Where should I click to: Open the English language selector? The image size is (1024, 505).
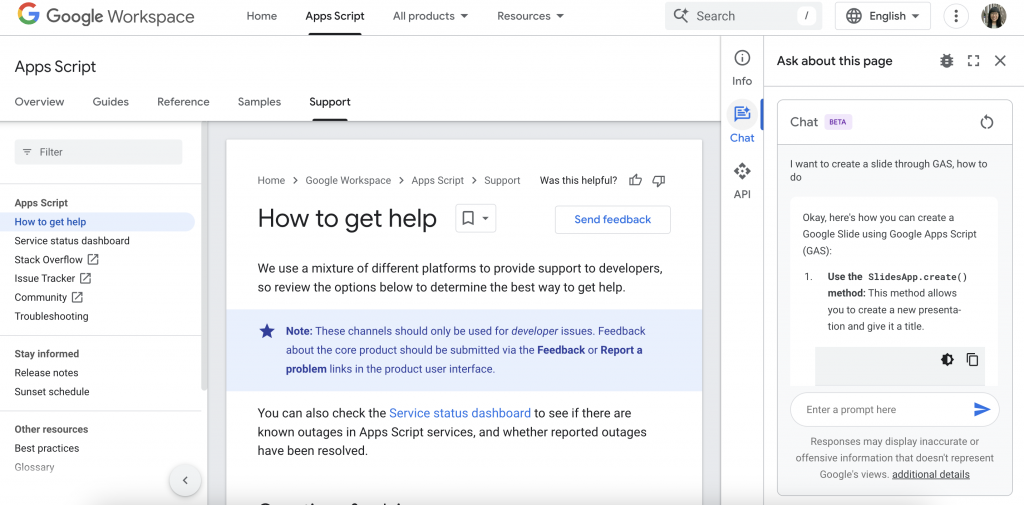pos(882,16)
